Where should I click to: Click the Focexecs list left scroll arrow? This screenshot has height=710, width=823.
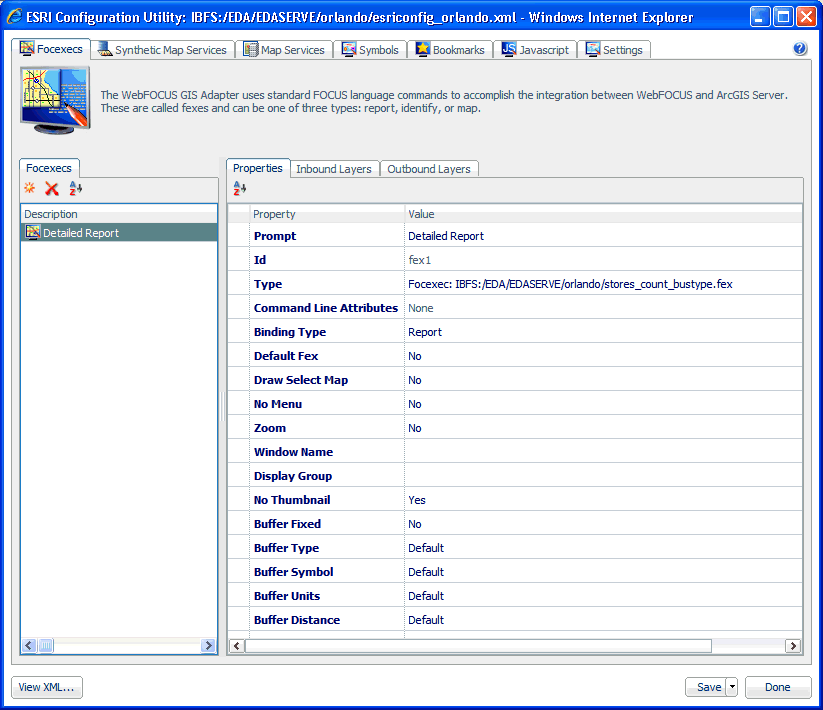tap(29, 645)
